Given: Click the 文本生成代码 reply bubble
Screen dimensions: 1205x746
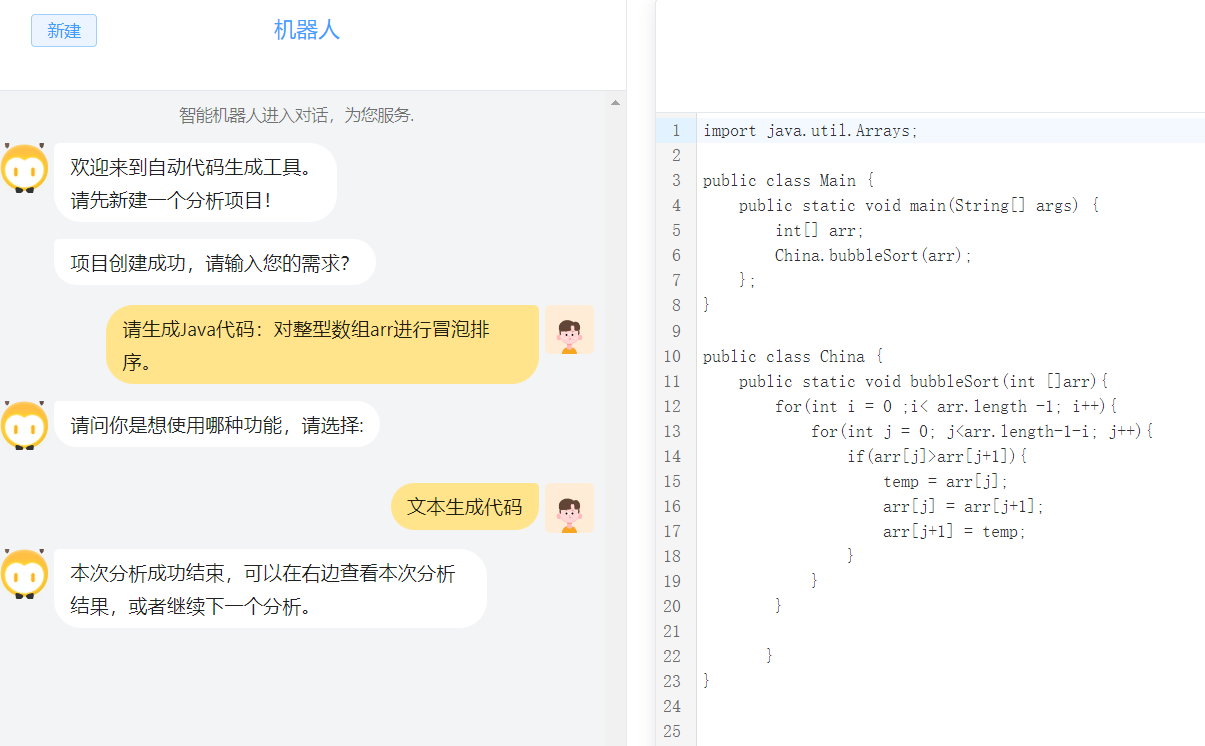Looking at the screenshot, I should (x=465, y=507).
